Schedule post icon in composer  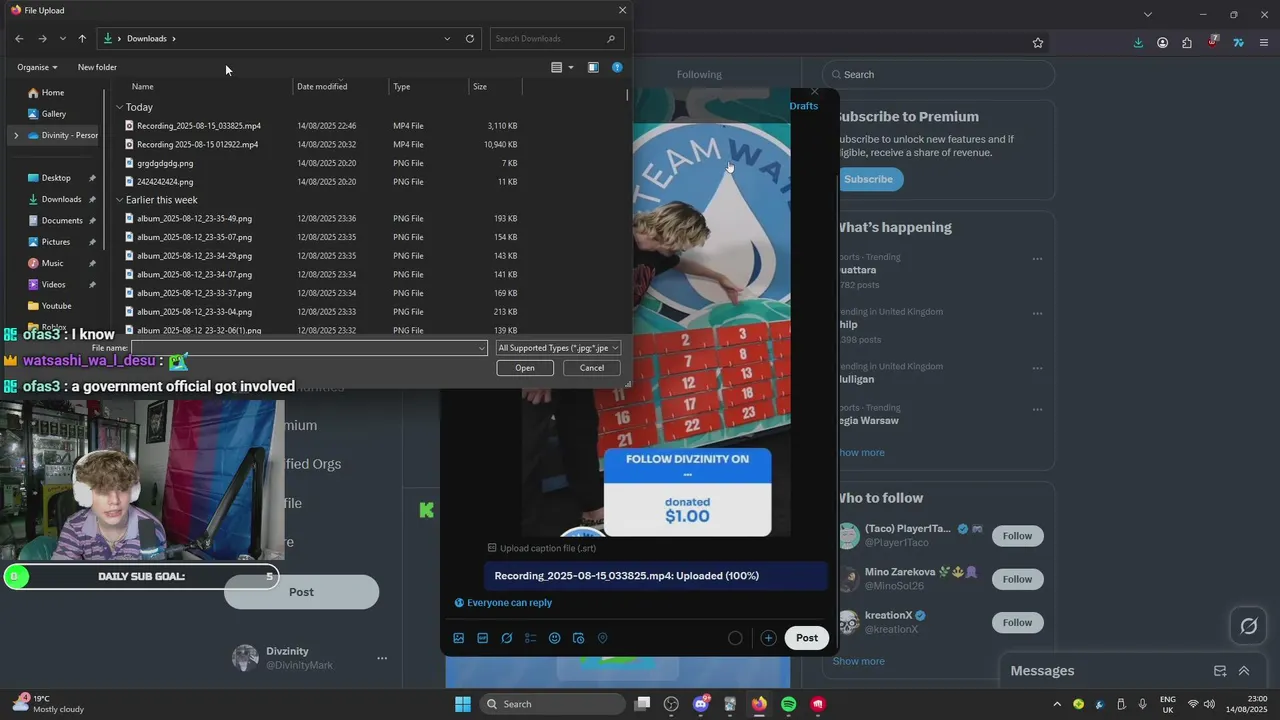(578, 638)
